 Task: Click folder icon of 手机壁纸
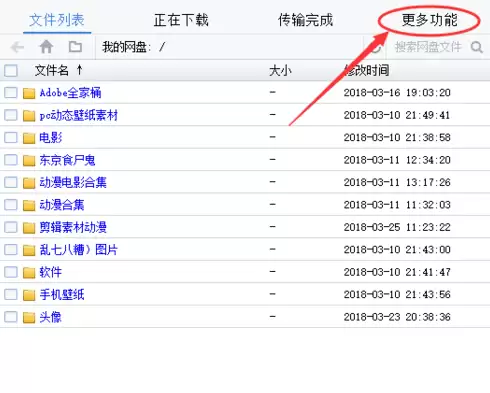[x=29, y=295]
